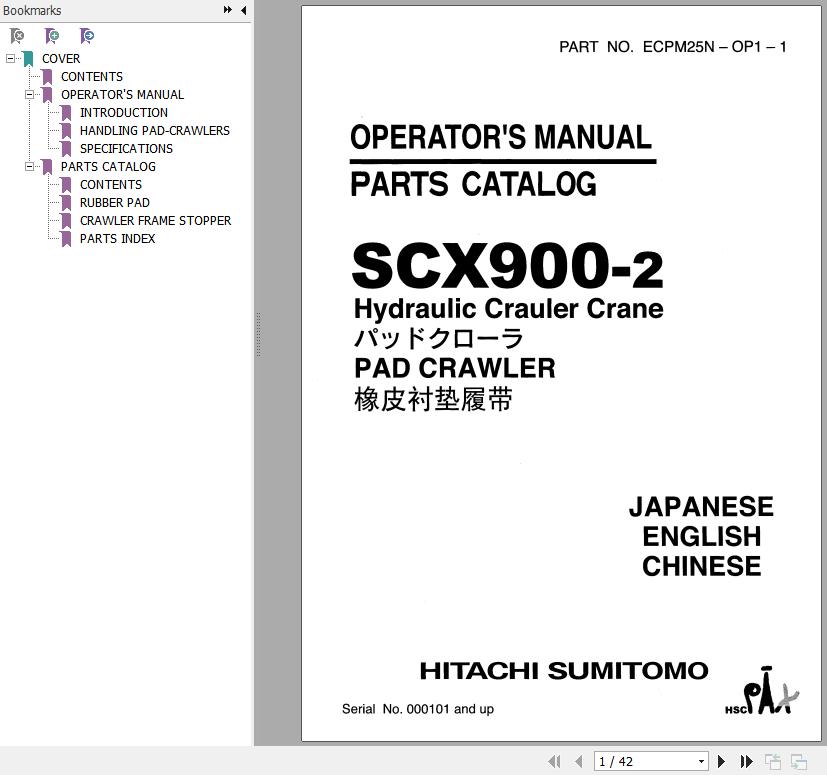
Task: Jump to the PARTS INDEX bookmark
Action: [x=118, y=238]
